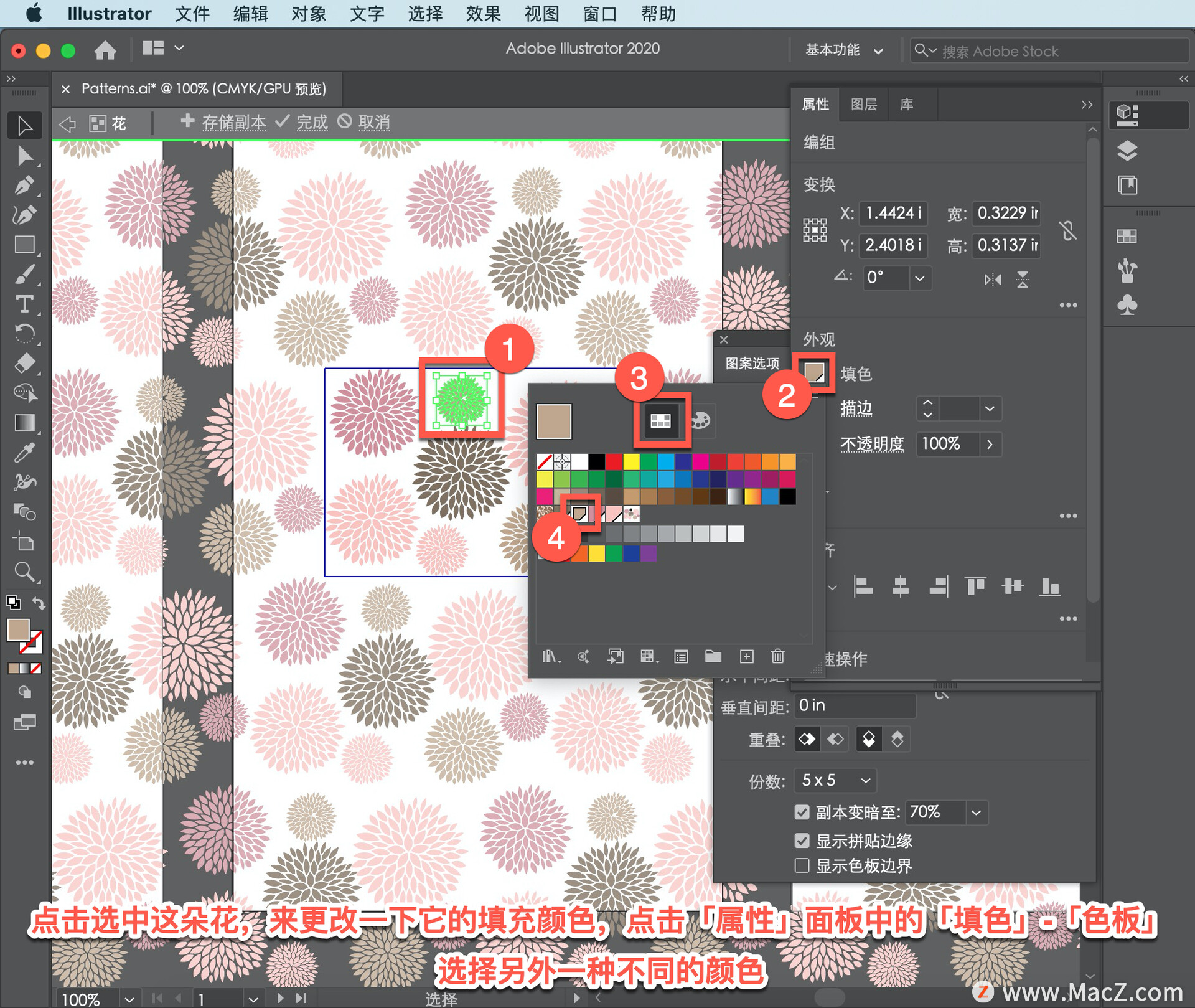Open the Symbols panel club icon

[1127, 305]
